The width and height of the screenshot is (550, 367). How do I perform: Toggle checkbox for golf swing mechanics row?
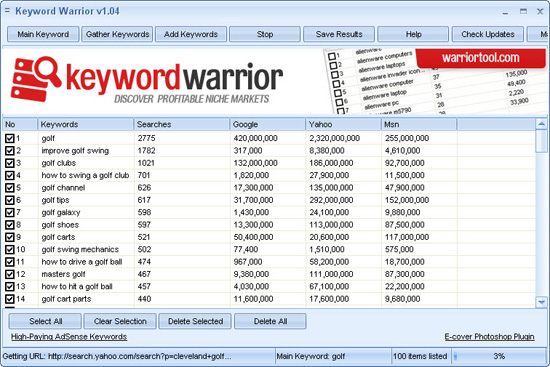(x=10, y=249)
